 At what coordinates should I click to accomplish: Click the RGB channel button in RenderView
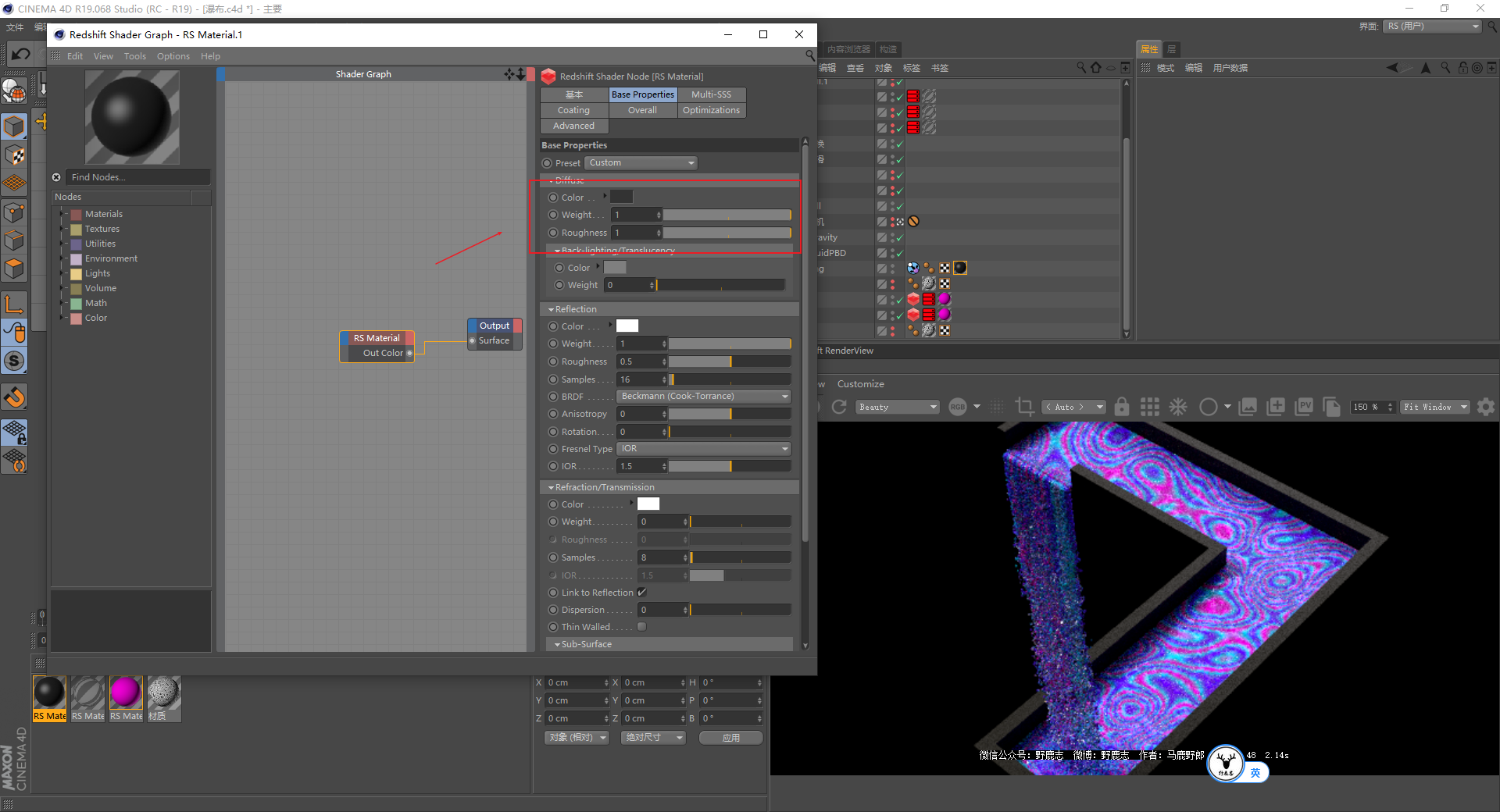(958, 407)
